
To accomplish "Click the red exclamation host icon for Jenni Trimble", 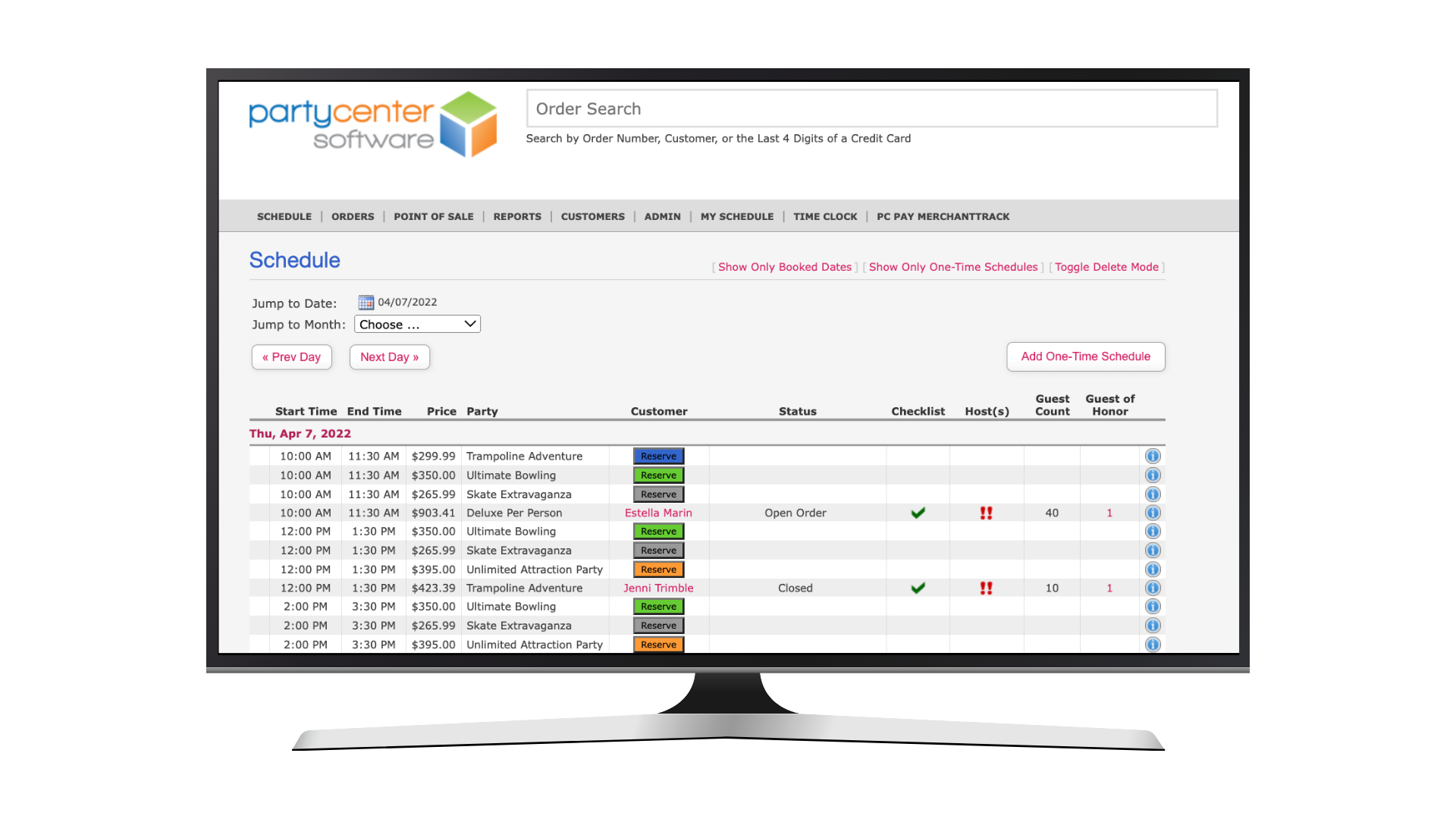I will pyautogui.click(x=986, y=587).
